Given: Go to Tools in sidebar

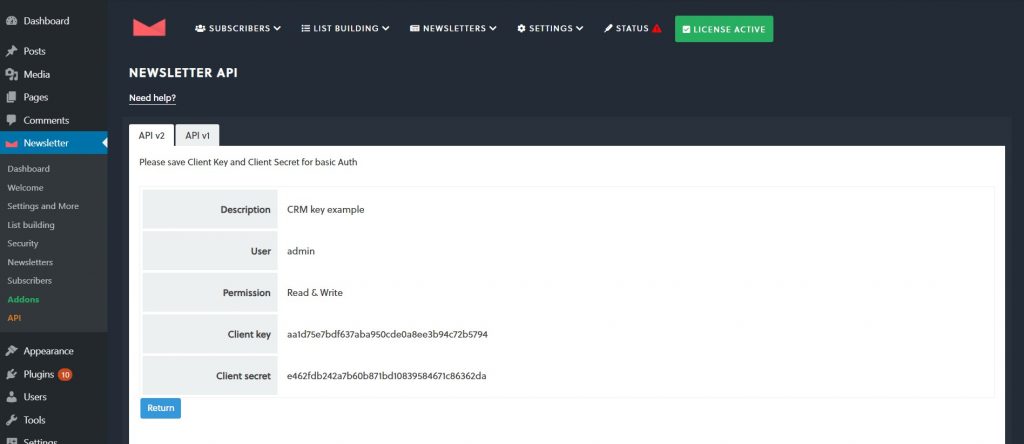Looking at the screenshot, I should pos(35,420).
